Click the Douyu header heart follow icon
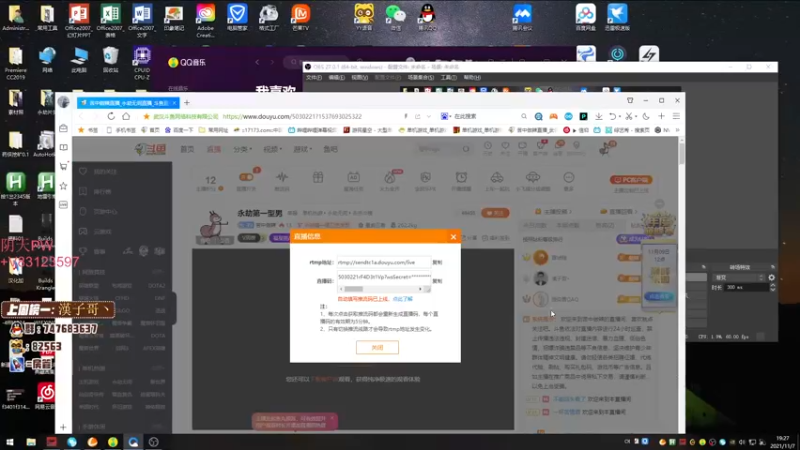The image size is (800, 450). click(505, 146)
